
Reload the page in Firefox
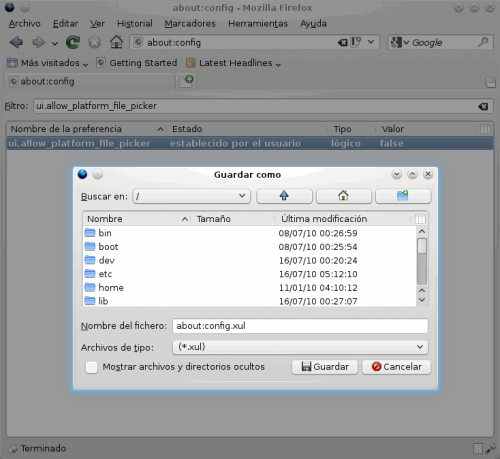(x=73, y=42)
